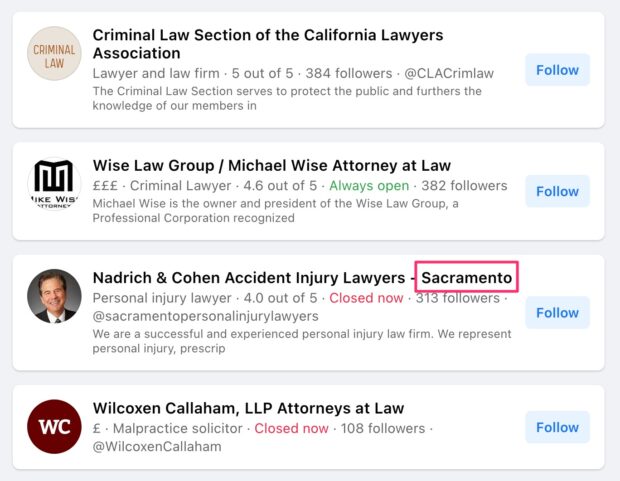Open Nadrich & Cohen Accident Injury Lawyers title

click(250, 277)
